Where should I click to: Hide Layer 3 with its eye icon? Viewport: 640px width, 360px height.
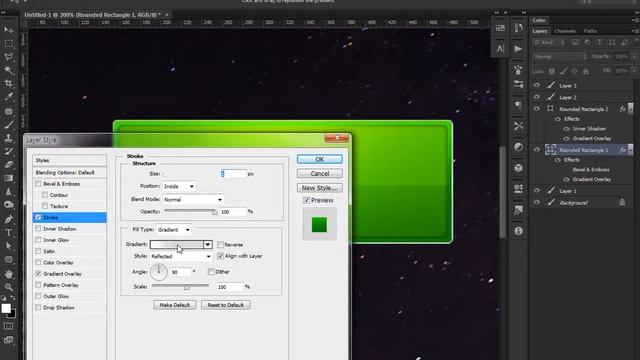pos(537,85)
